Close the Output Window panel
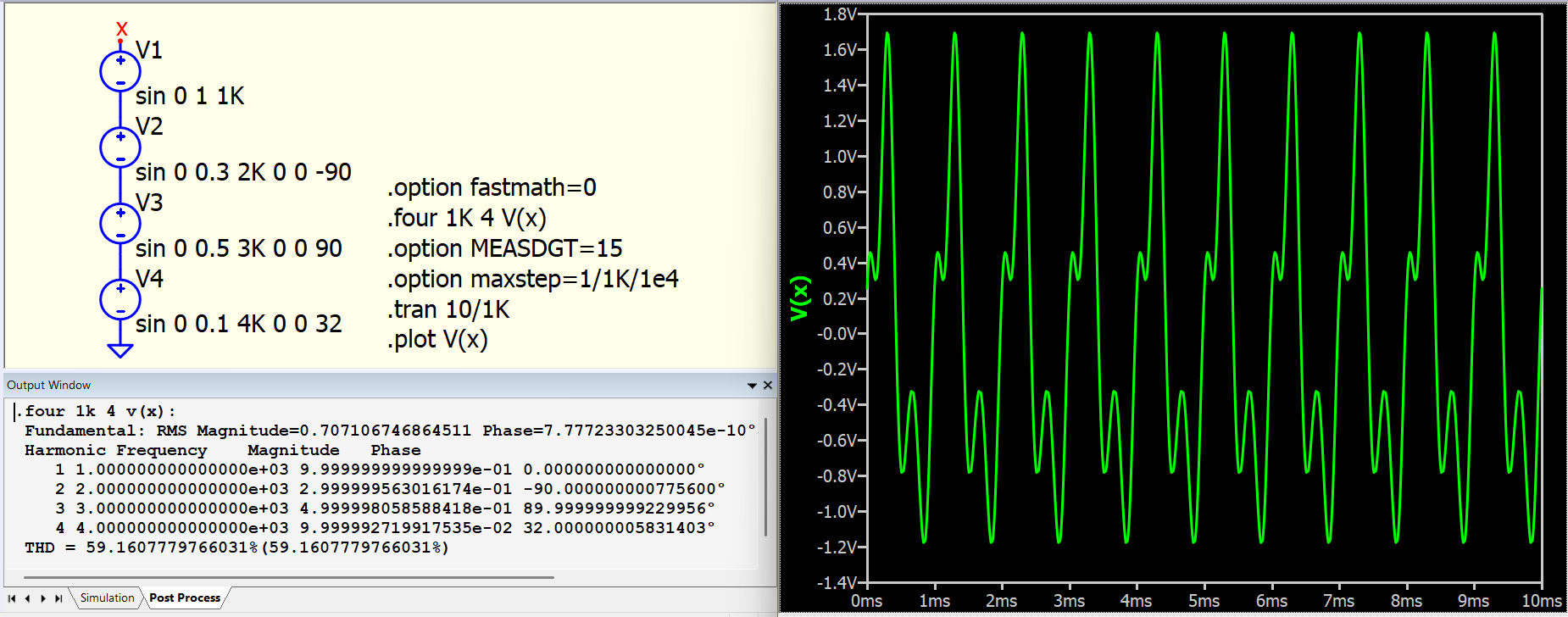The image size is (1568, 617). [768, 385]
